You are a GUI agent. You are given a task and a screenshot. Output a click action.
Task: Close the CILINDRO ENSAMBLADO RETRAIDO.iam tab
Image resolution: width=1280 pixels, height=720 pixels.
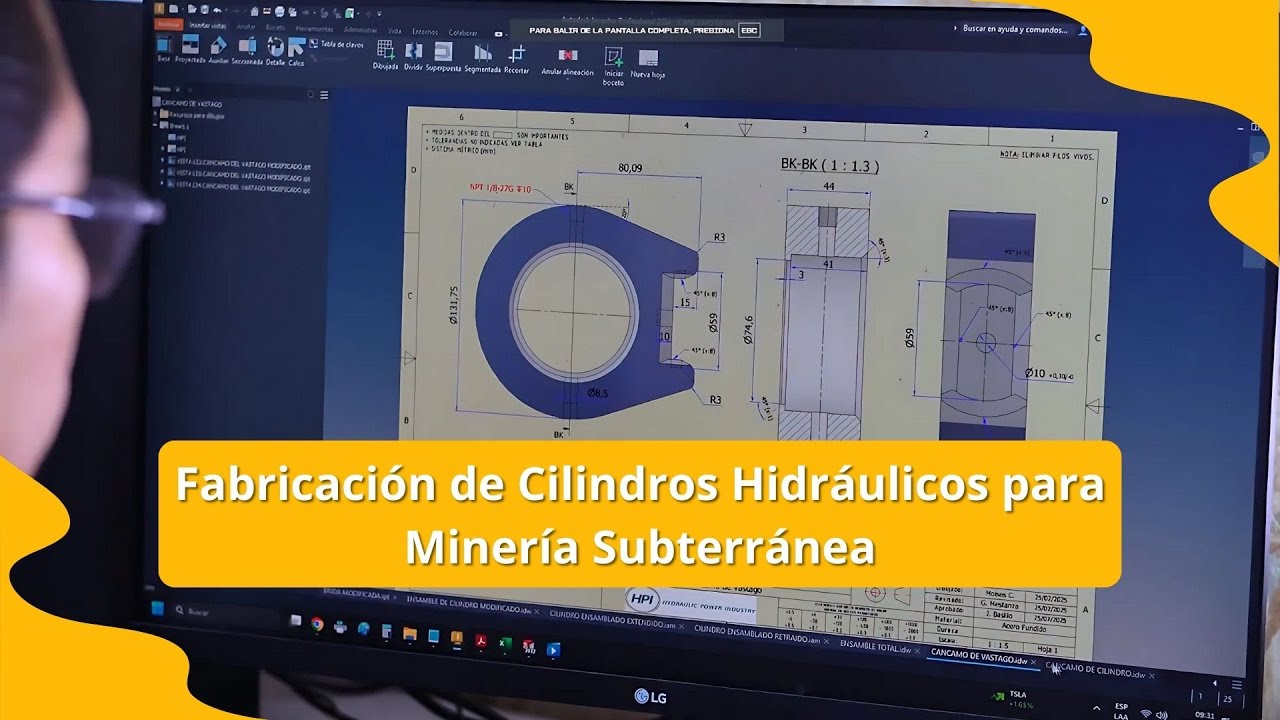827,641
